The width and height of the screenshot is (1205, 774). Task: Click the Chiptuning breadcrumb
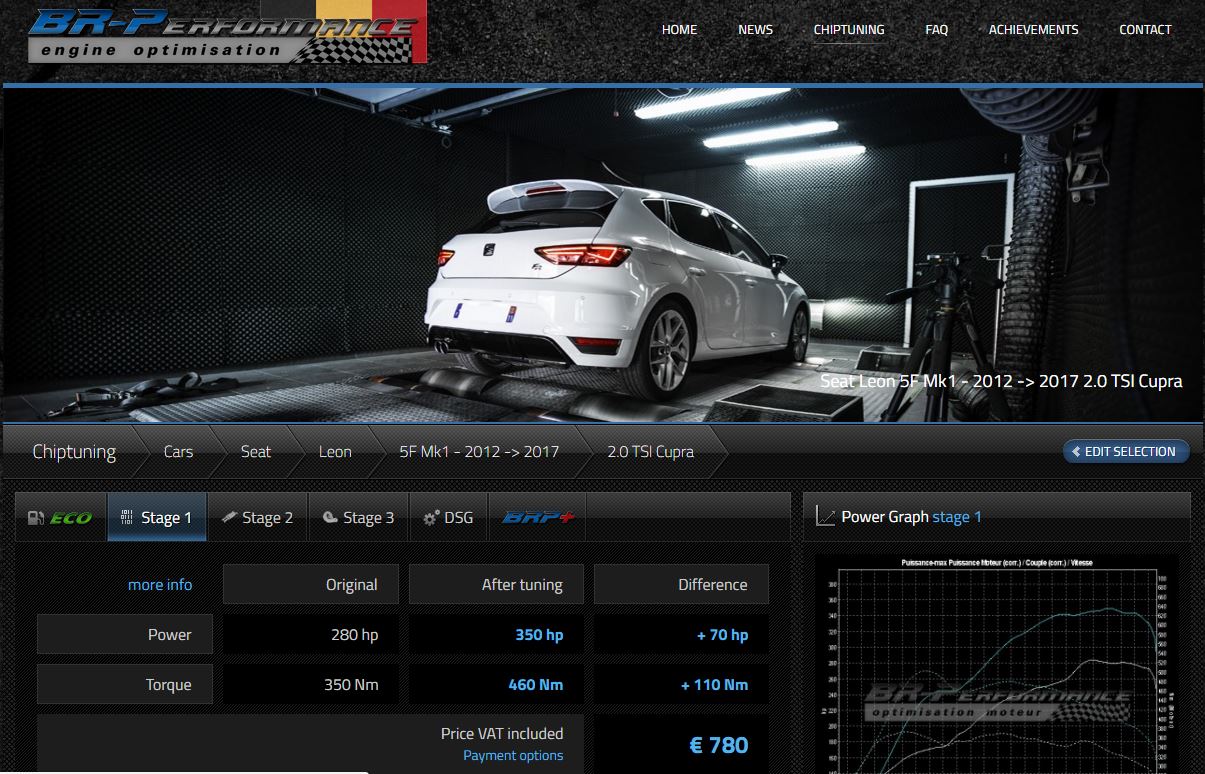(74, 452)
